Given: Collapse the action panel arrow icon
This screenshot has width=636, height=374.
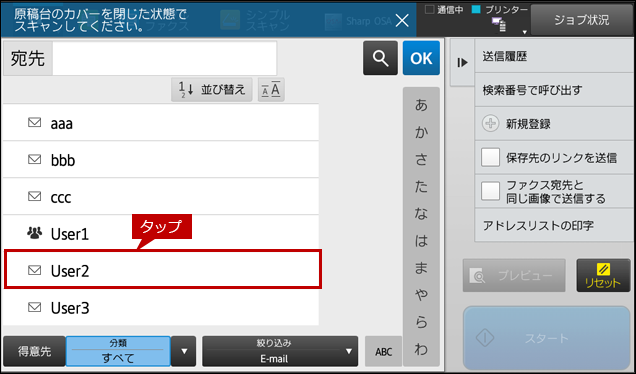Looking at the screenshot, I should (x=462, y=62).
